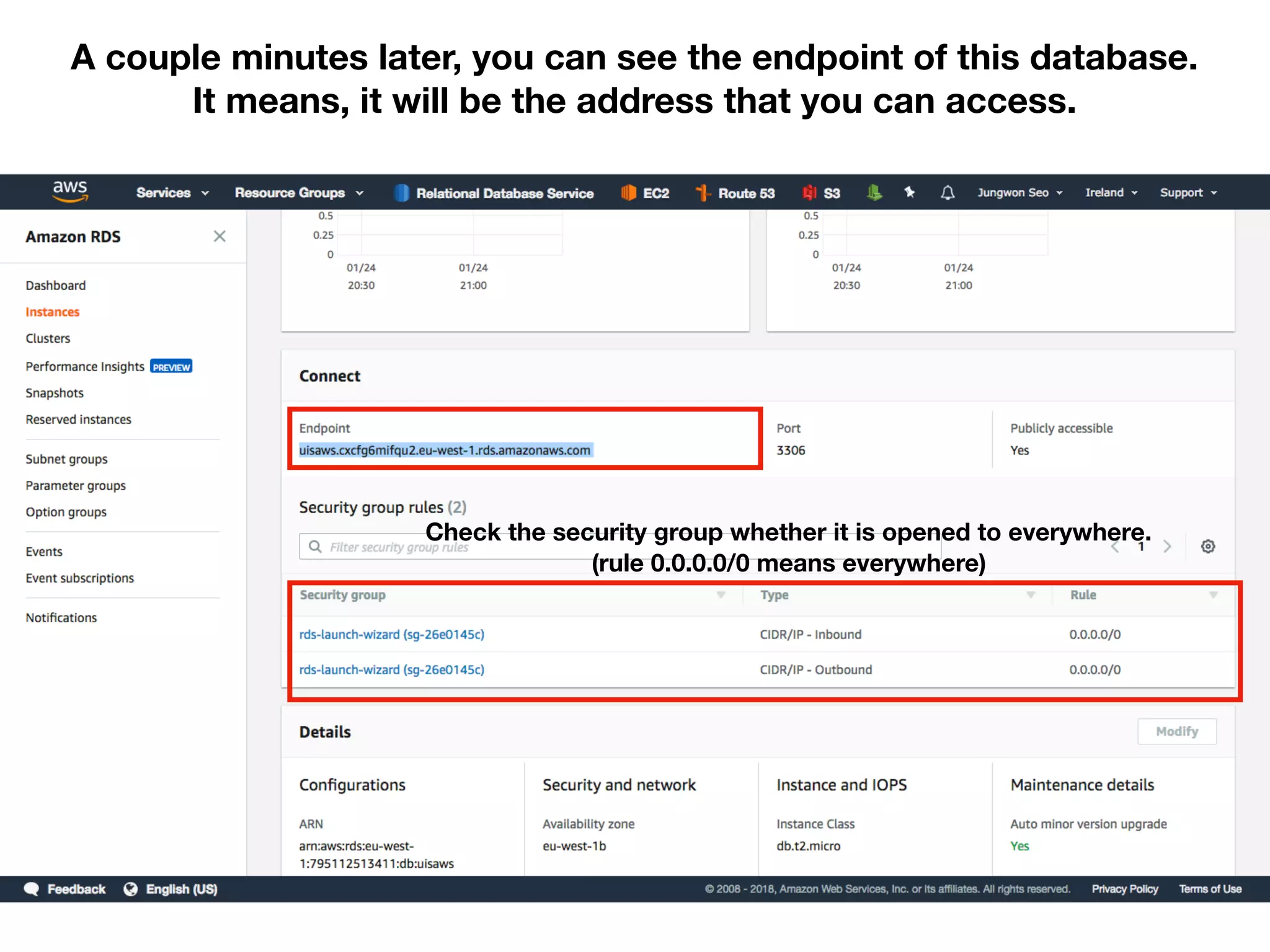Click the outbound 0.0.0.0/0 rule value
The image size is (1270, 952).
pyautogui.click(x=1095, y=670)
